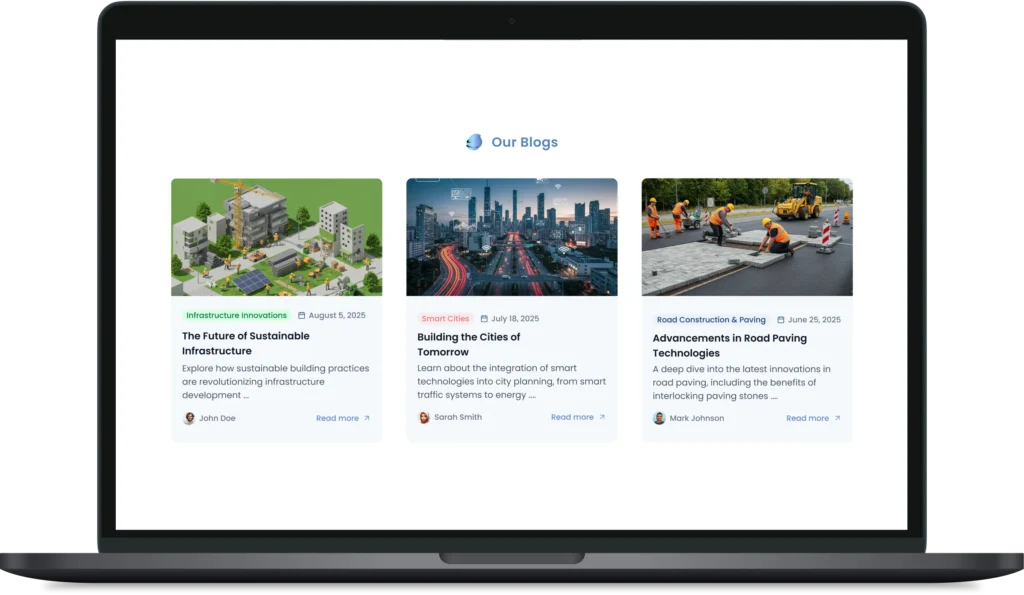Click Mark Johnson's author avatar
The image size is (1024, 595).
pyautogui.click(x=659, y=418)
